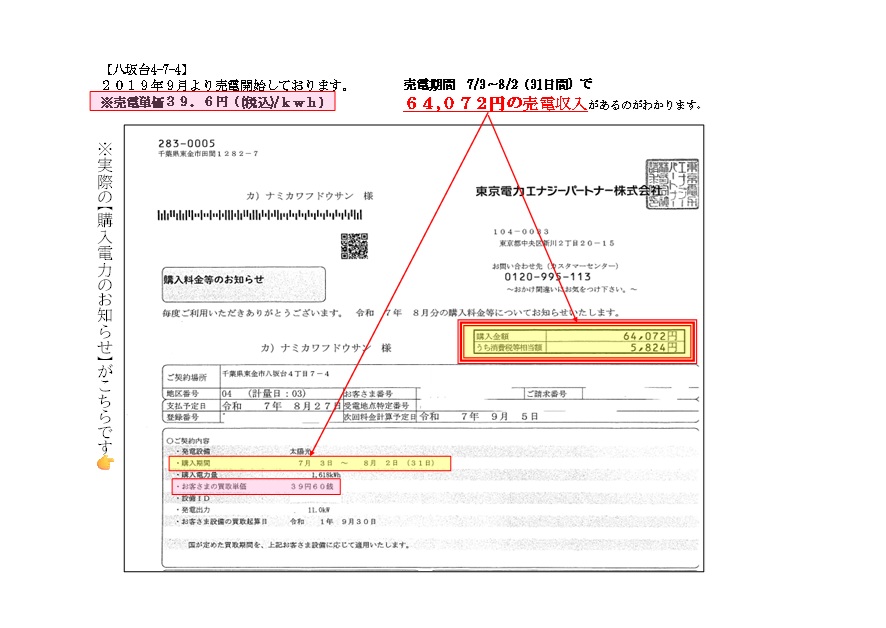This screenshot has height=628, width=886.
Task: Click 東京電力エナジーパートナー株式会社 company name
Action: click(568, 190)
